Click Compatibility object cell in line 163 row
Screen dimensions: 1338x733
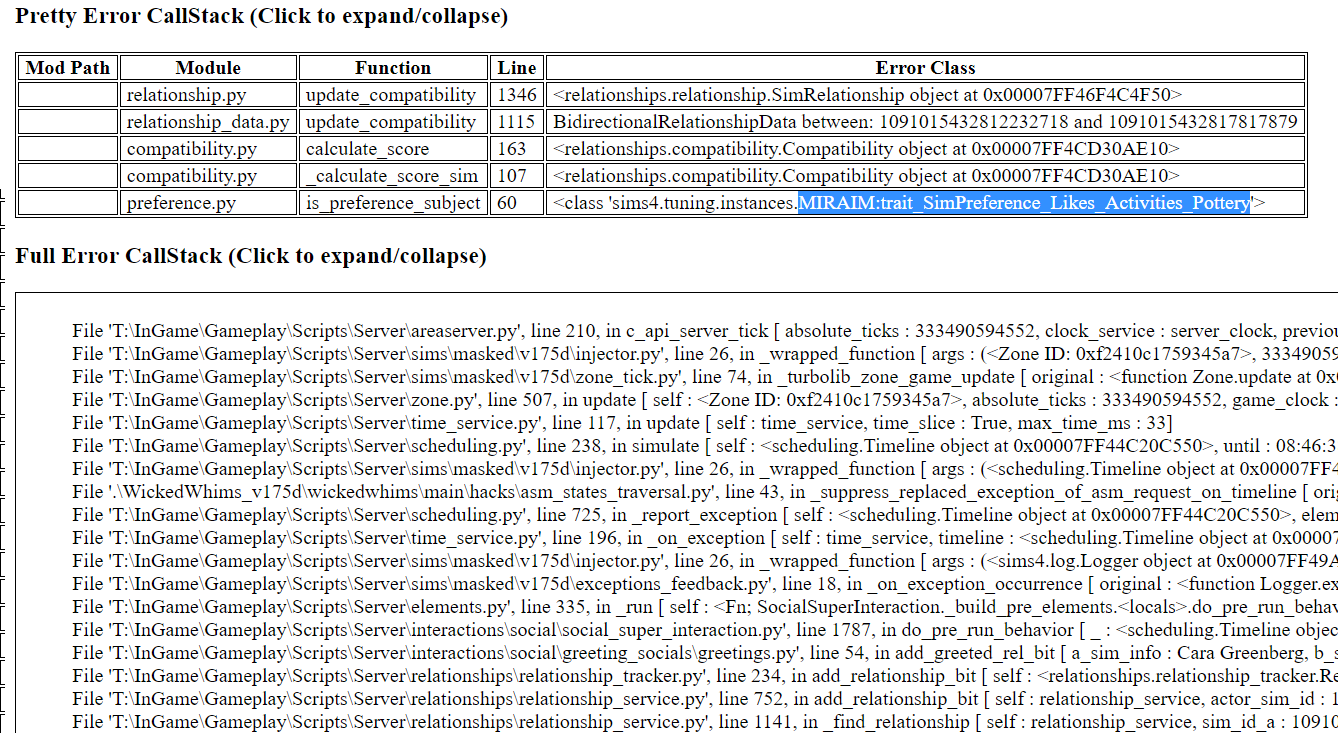pos(926,149)
